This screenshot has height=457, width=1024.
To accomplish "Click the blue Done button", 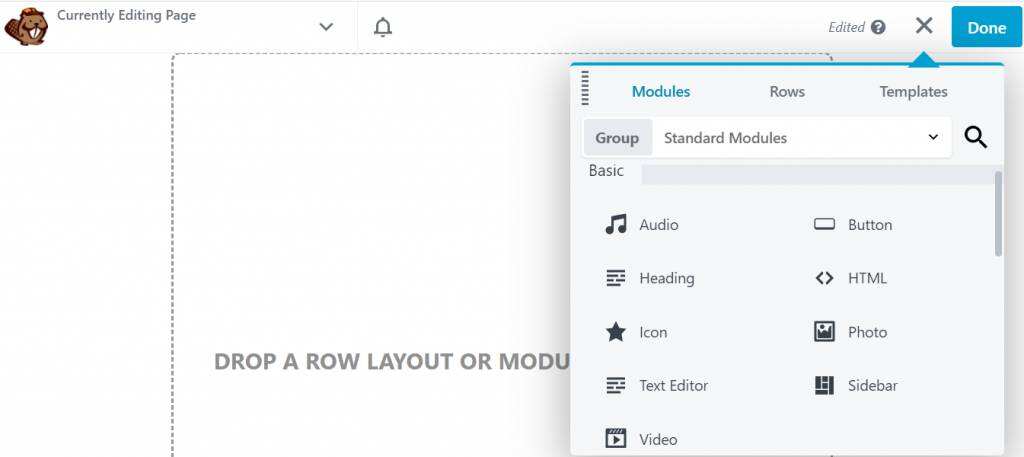I will point(986,27).
